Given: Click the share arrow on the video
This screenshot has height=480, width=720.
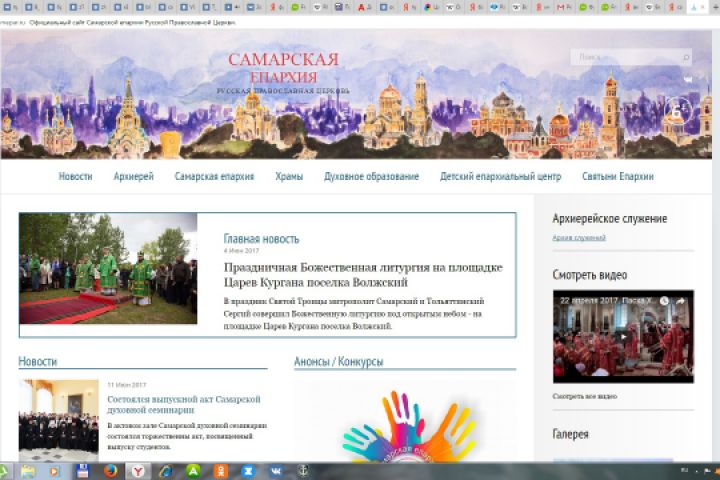Looking at the screenshot, I should click(681, 301).
